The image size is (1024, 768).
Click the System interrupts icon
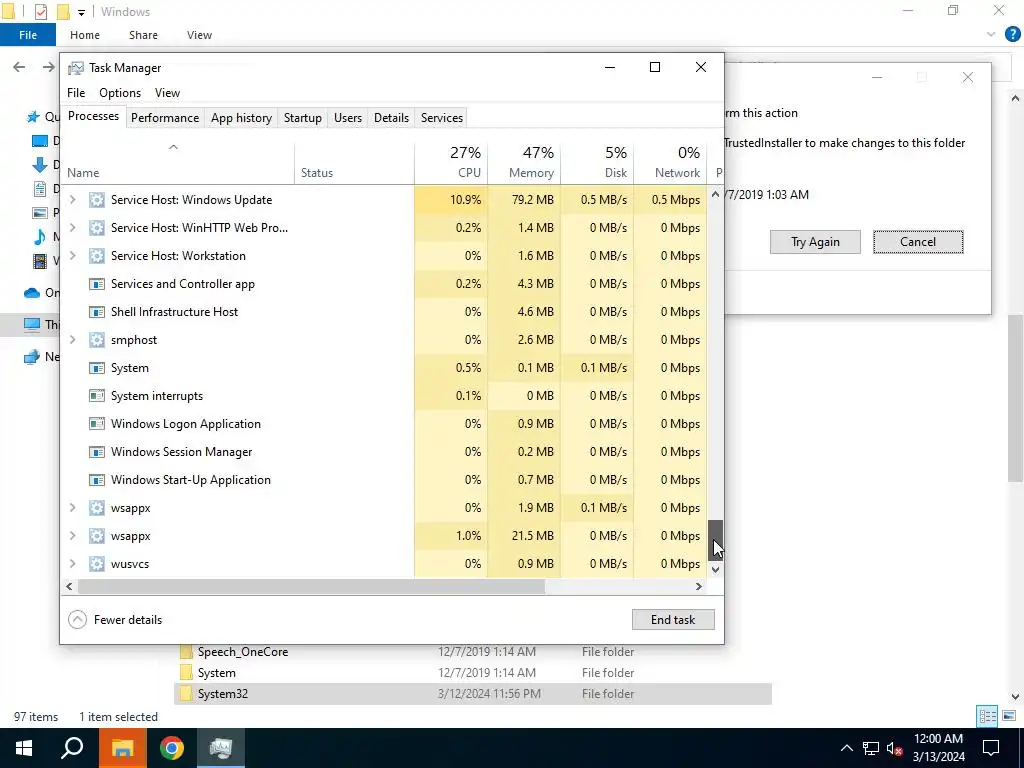(97, 396)
